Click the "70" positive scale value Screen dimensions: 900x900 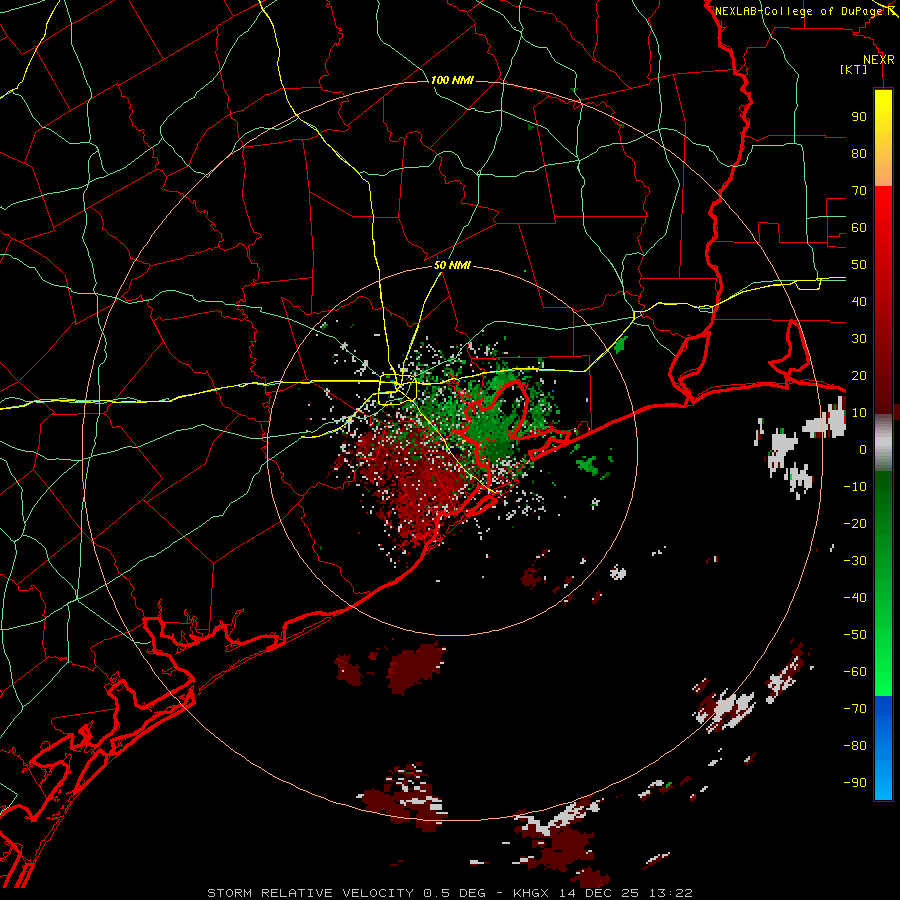point(859,191)
